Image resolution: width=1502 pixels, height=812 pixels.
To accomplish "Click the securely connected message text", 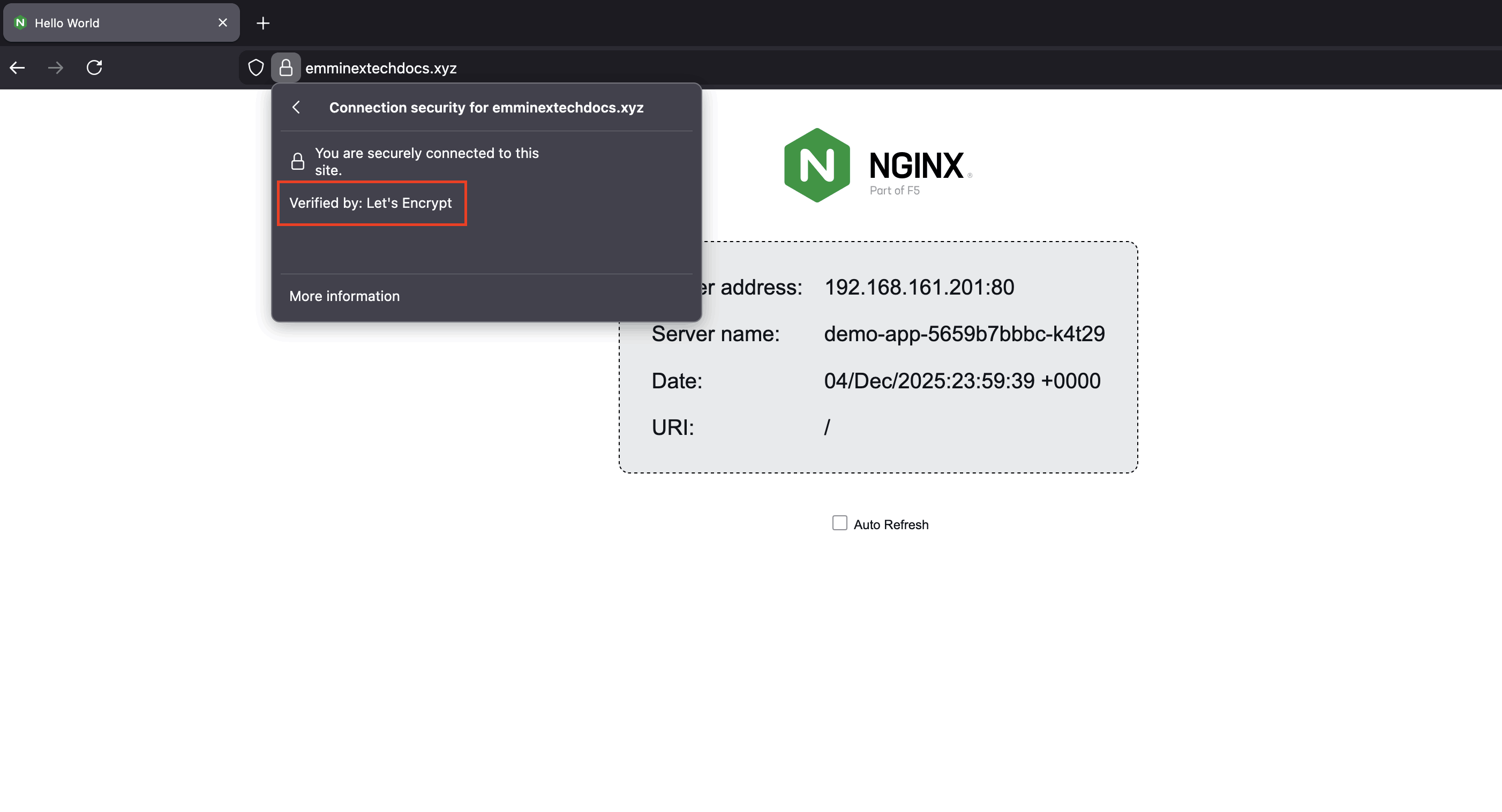I will tap(427, 161).
